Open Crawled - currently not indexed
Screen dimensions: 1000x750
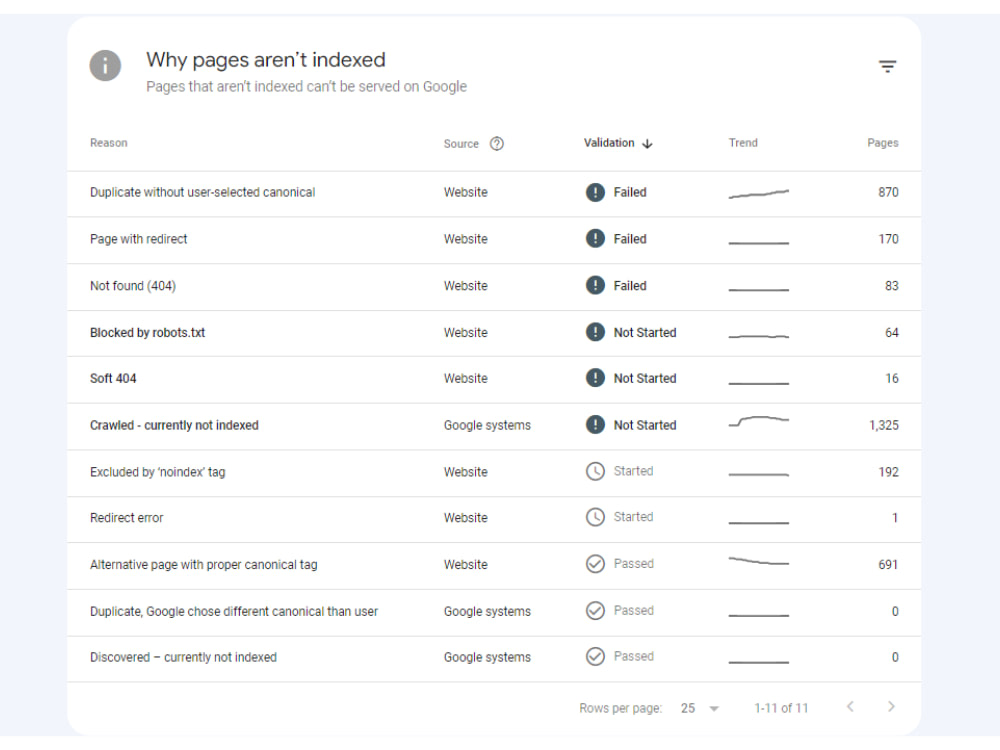(x=174, y=425)
